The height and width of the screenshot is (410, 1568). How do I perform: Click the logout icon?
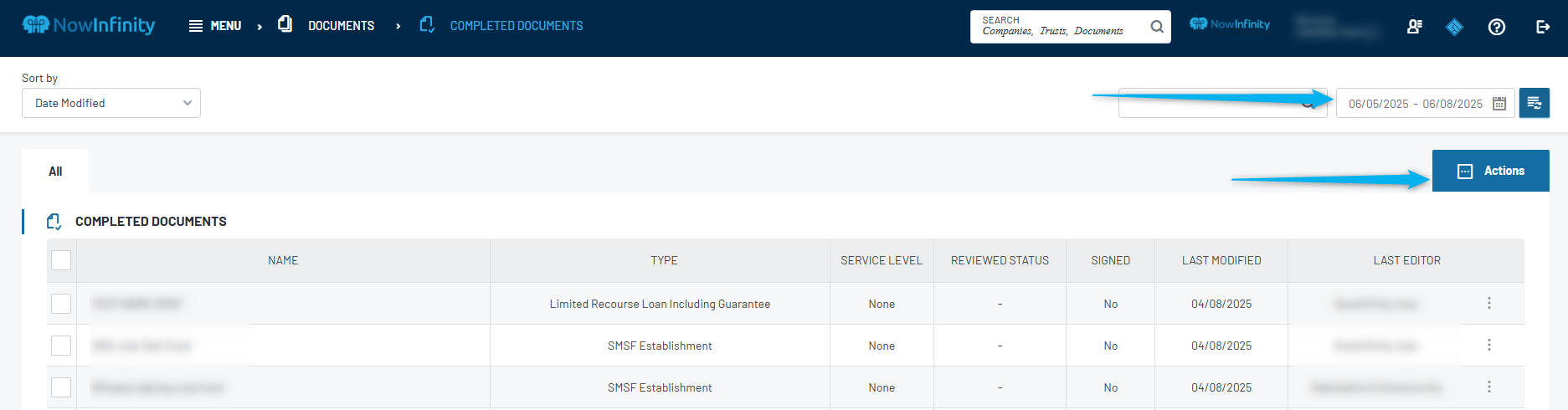pyautogui.click(x=1543, y=27)
